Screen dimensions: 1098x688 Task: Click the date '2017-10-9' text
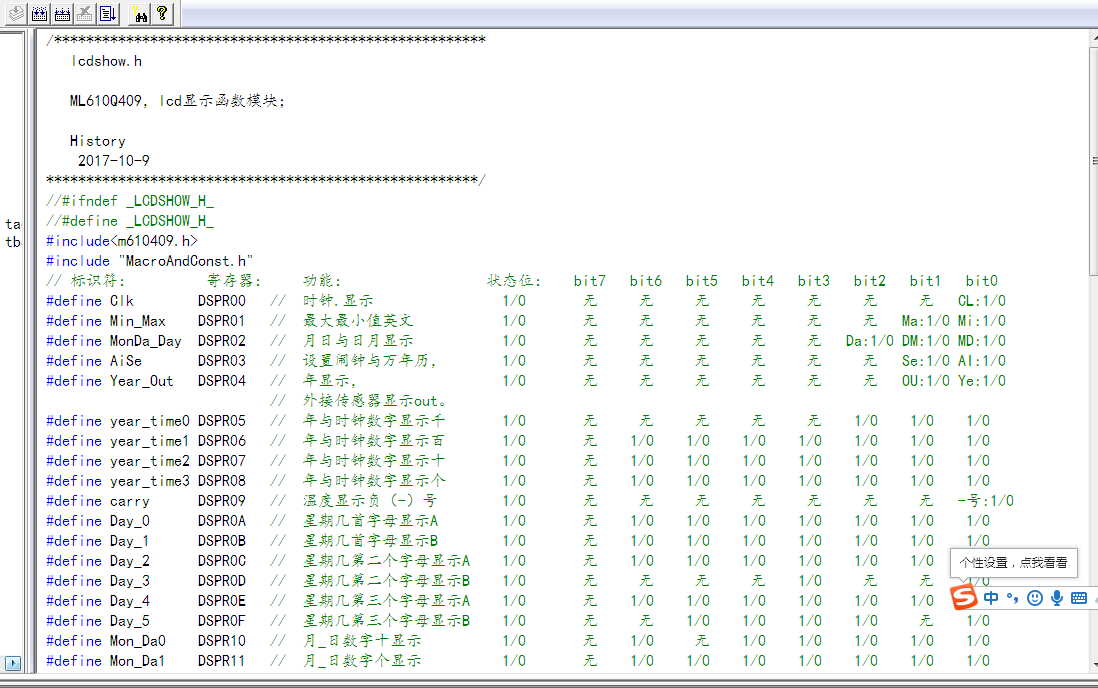click(x=113, y=160)
